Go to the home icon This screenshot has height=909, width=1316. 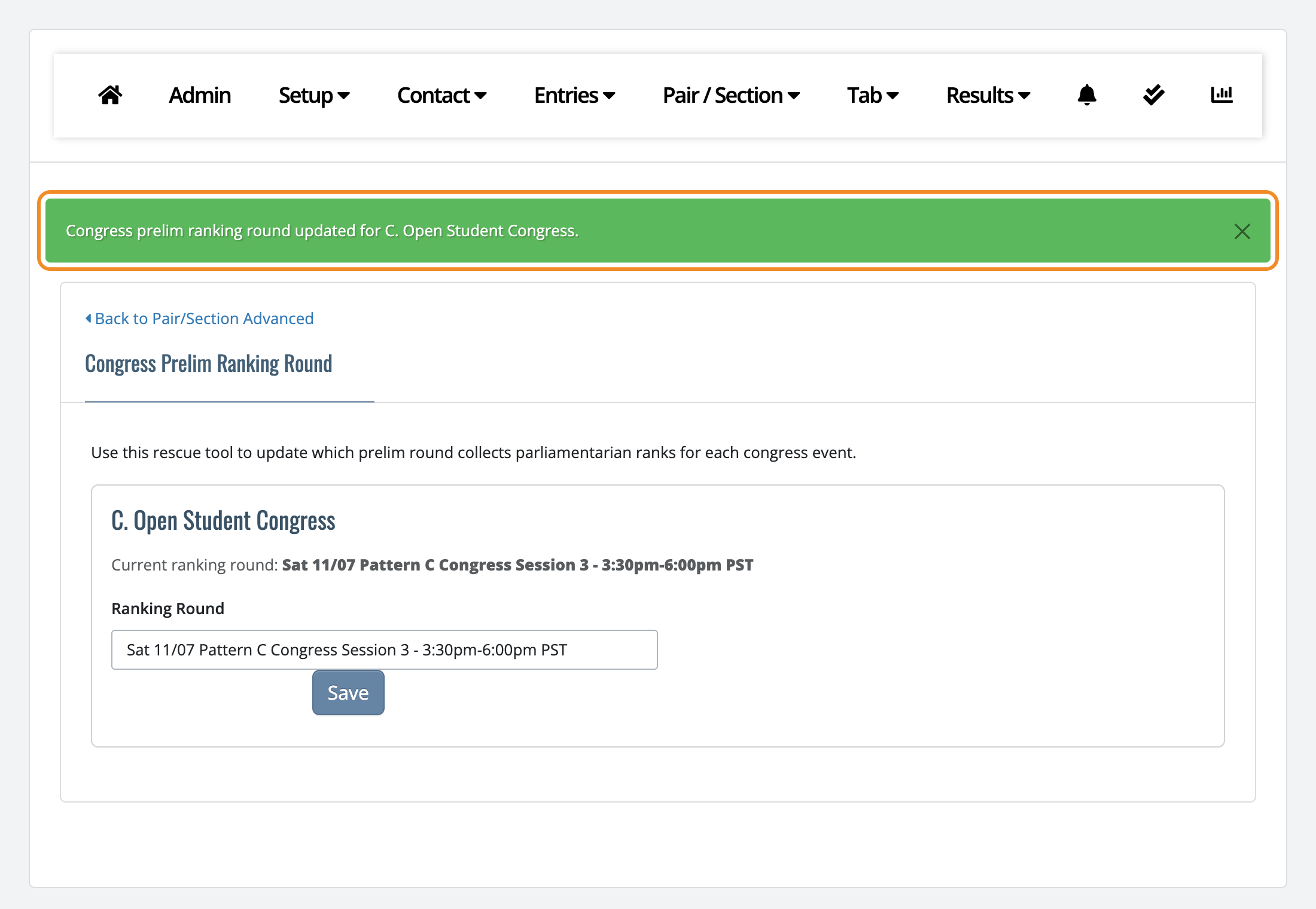[x=111, y=95]
